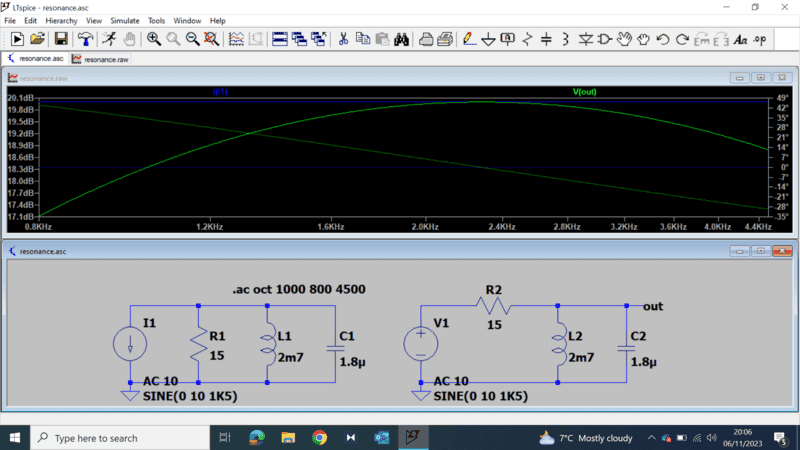Click the Redo arrow
Image resolution: width=800 pixels, height=450 pixels.
pyautogui.click(x=682, y=39)
